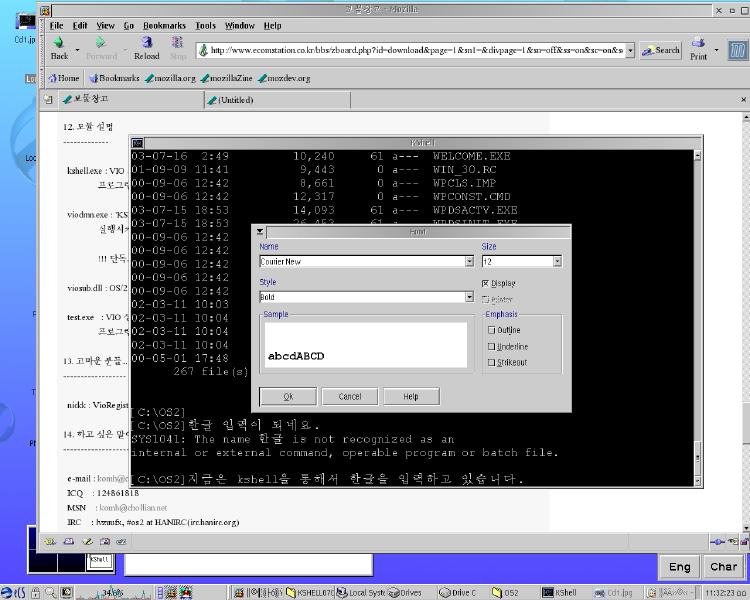Open the Edit menu in Mozilla
750x600 pixels.
tap(80, 26)
